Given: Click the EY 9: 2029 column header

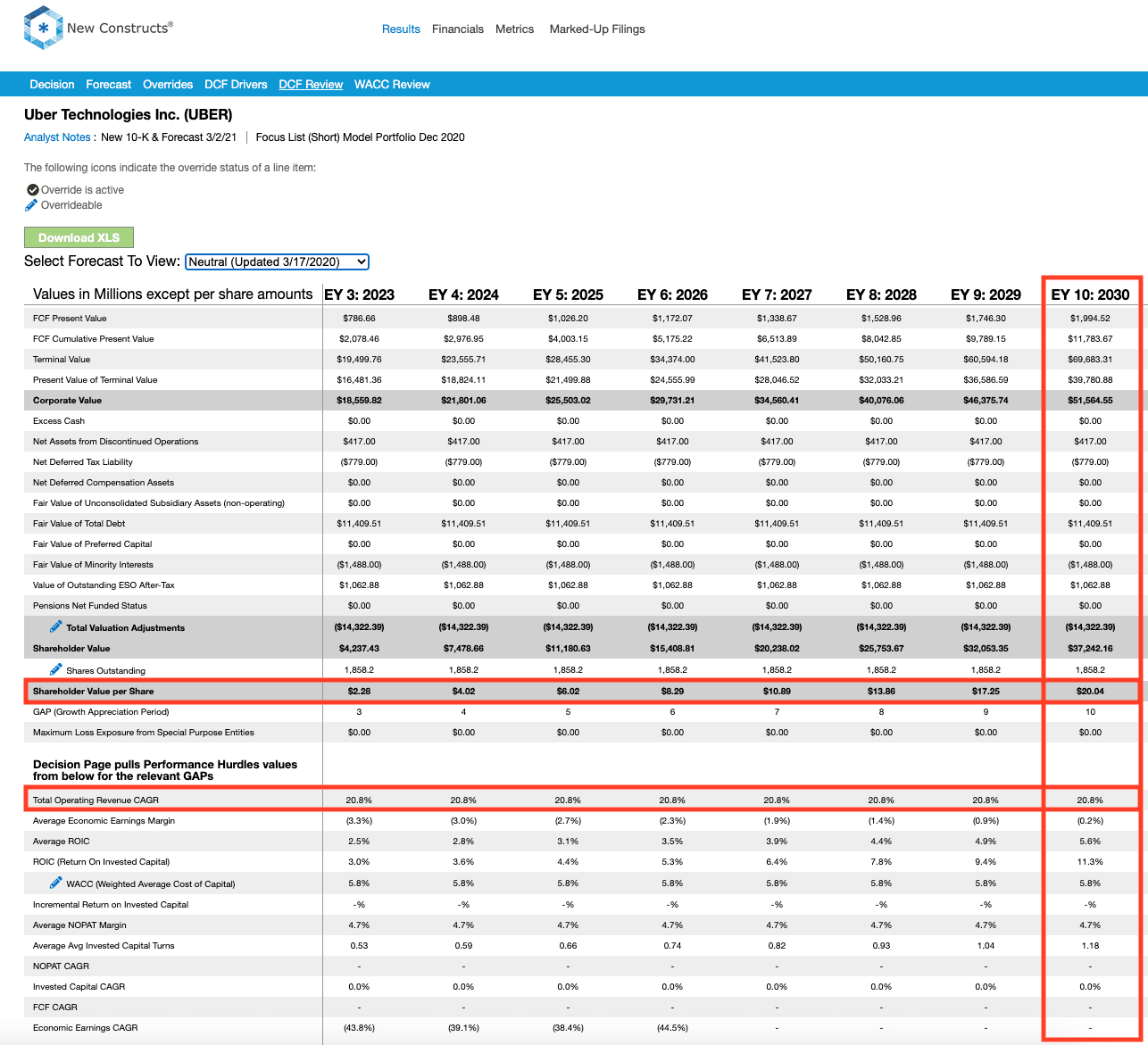Looking at the screenshot, I should point(986,294).
